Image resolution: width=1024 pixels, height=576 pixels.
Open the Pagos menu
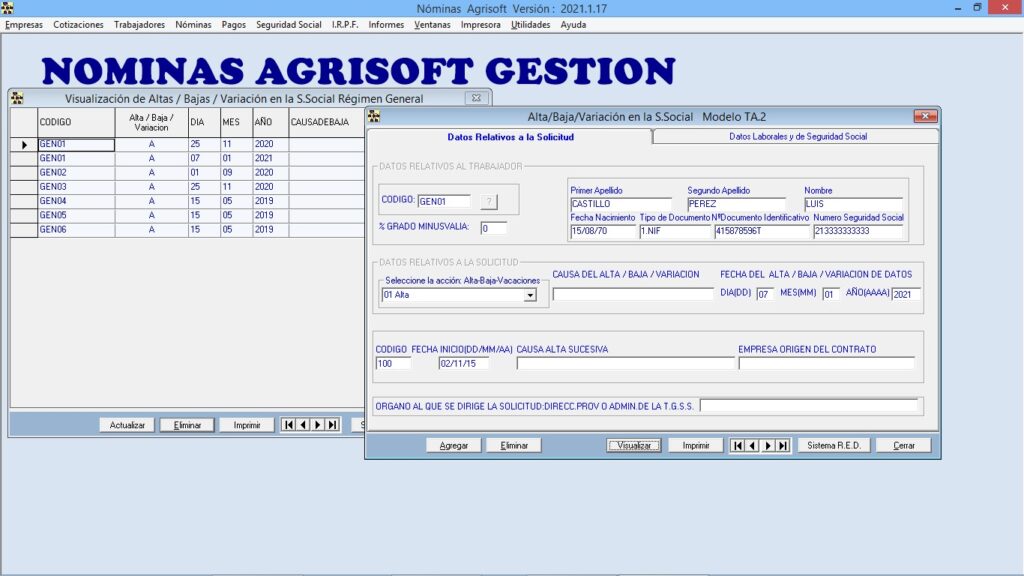coord(233,25)
